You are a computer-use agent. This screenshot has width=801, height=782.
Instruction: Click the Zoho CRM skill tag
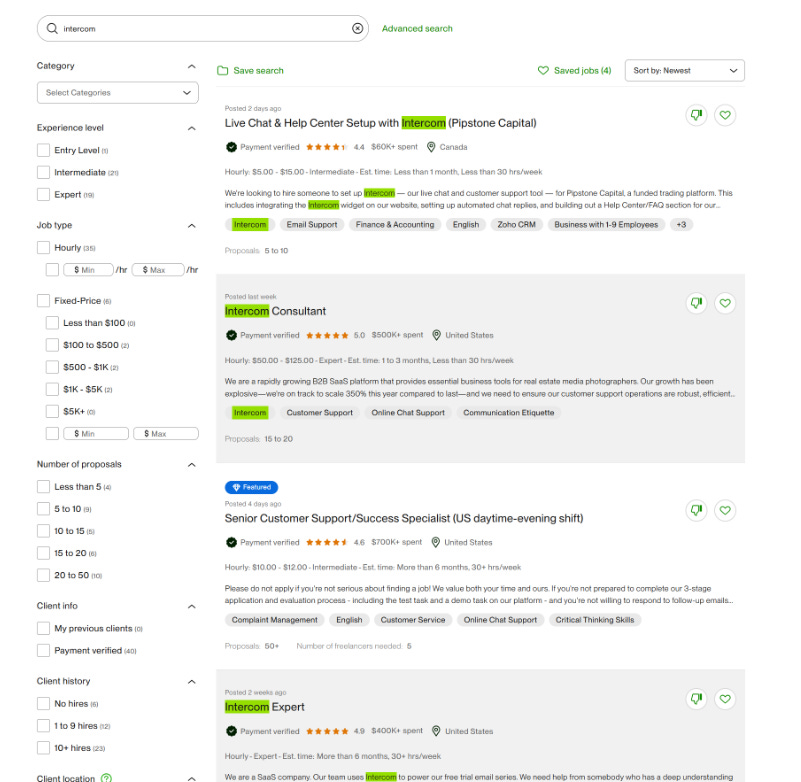516,225
